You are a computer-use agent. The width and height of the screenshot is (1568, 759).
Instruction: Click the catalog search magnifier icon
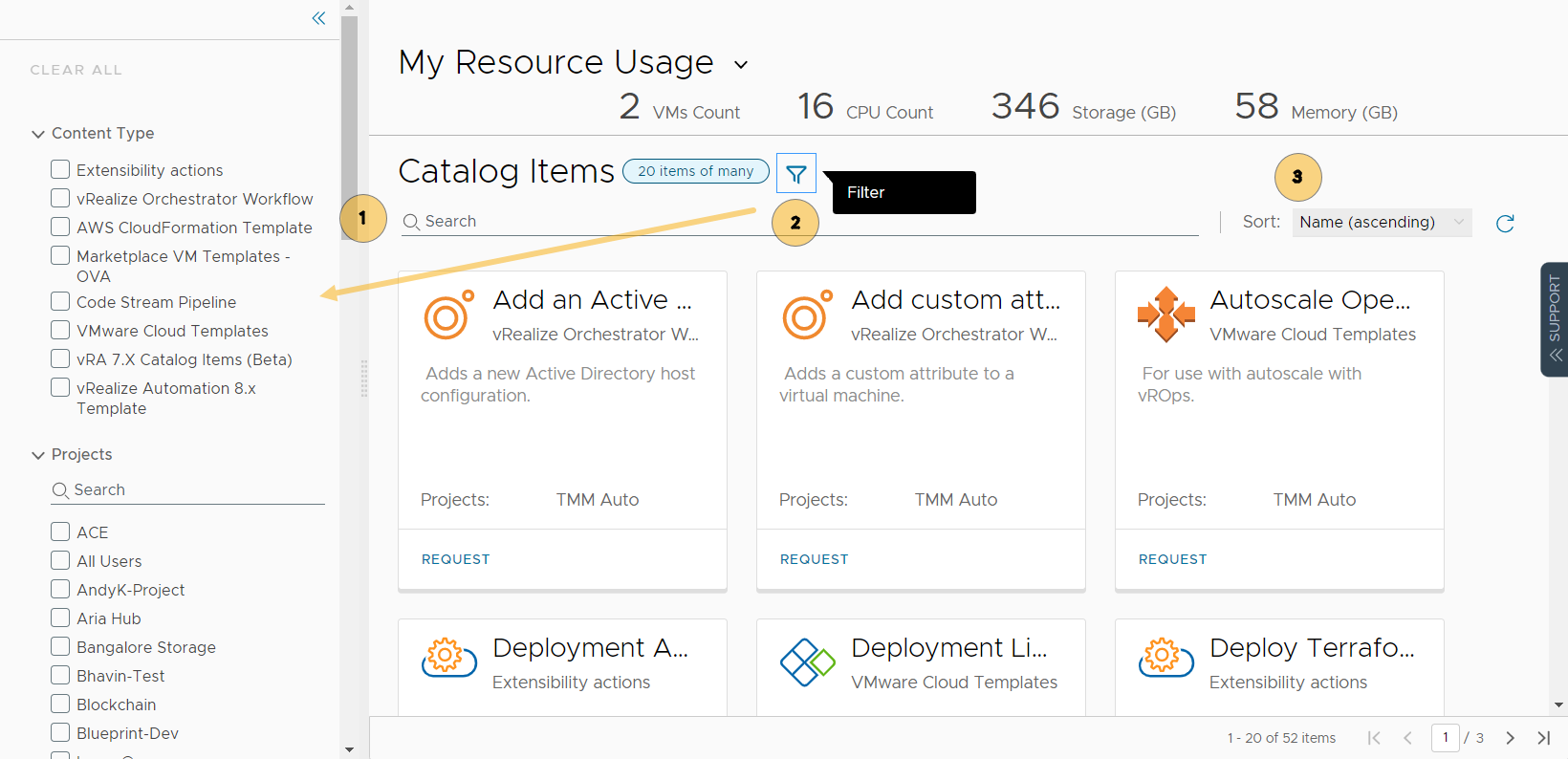click(411, 222)
